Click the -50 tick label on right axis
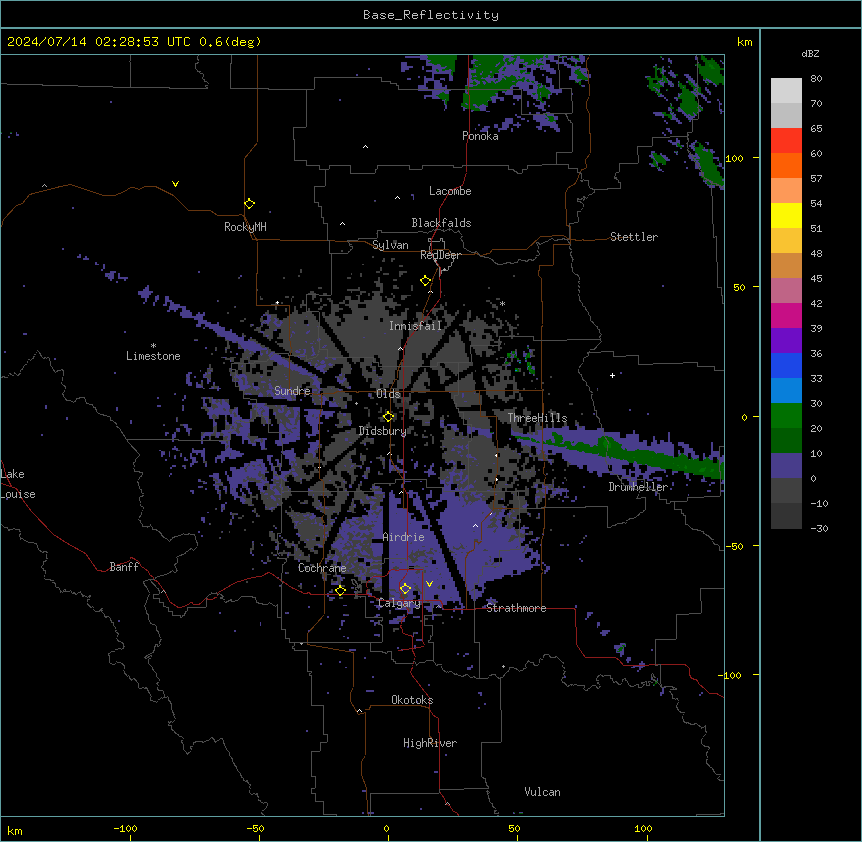The height and width of the screenshot is (842, 862). click(734, 546)
